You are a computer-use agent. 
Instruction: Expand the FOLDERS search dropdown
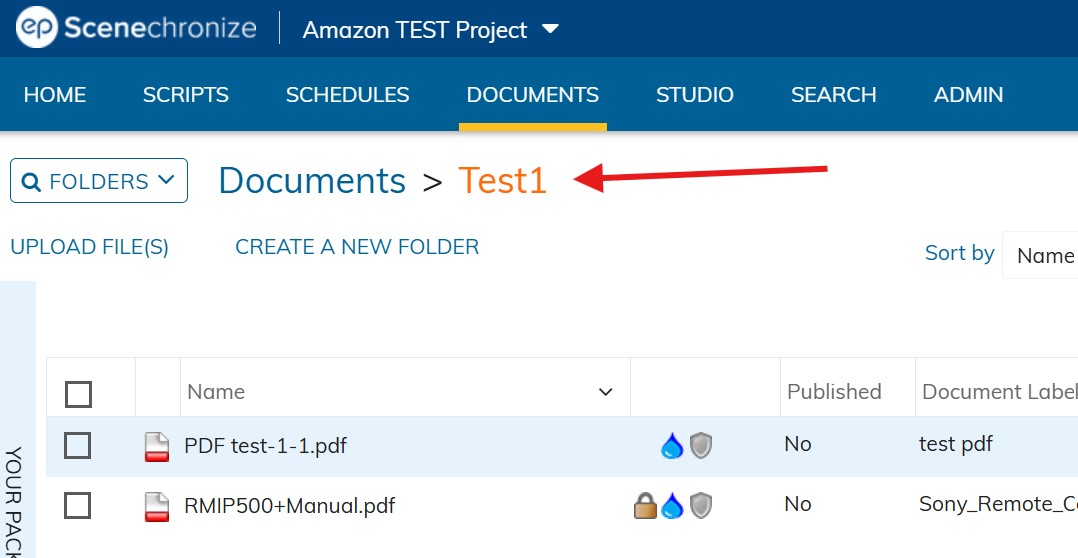[x=99, y=181]
